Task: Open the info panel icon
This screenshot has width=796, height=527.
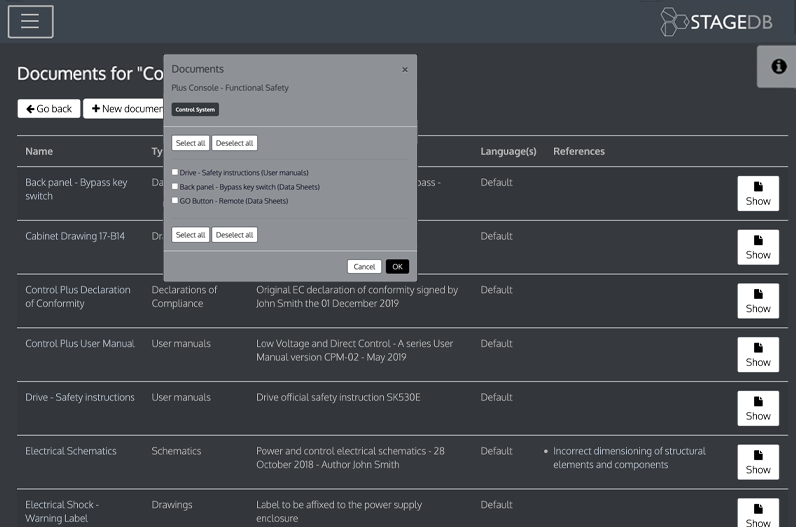Action: pyautogui.click(x=777, y=66)
